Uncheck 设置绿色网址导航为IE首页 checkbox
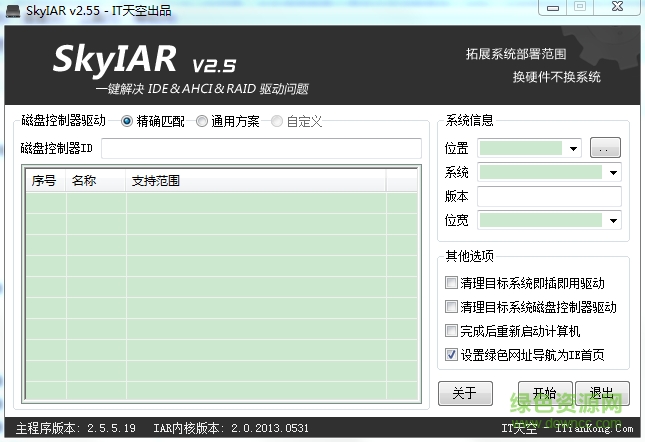645x442 pixels. [452, 355]
